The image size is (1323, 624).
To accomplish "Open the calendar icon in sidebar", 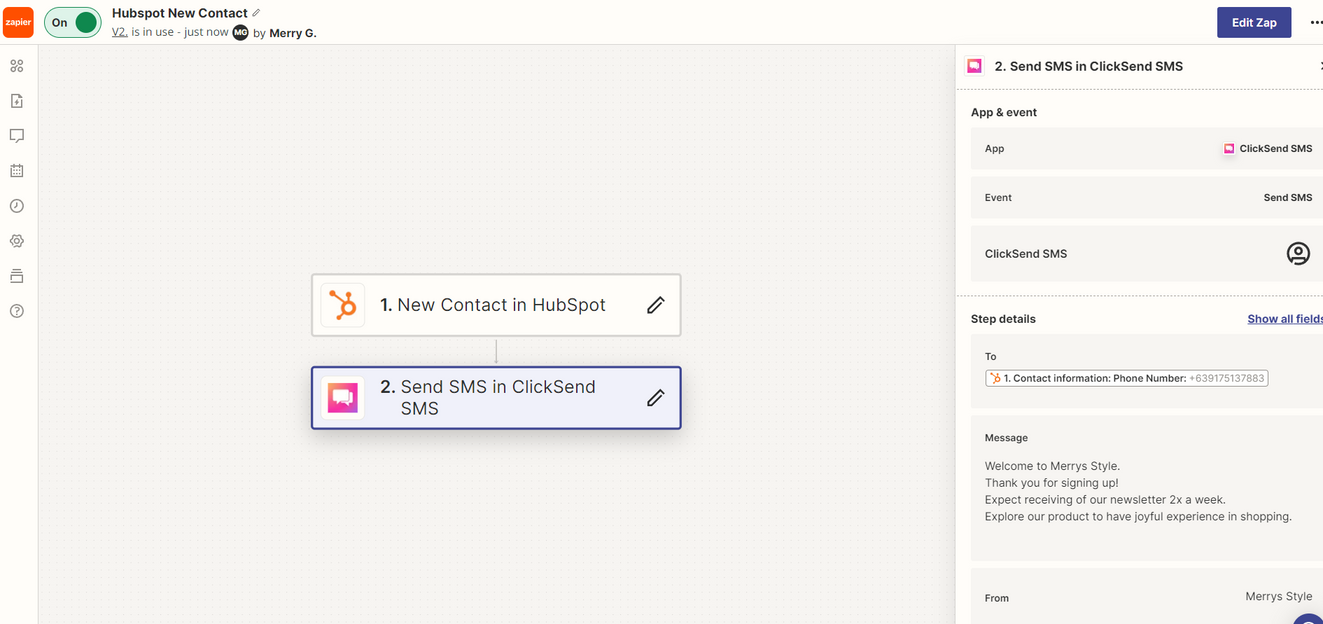I will pyautogui.click(x=16, y=171).
